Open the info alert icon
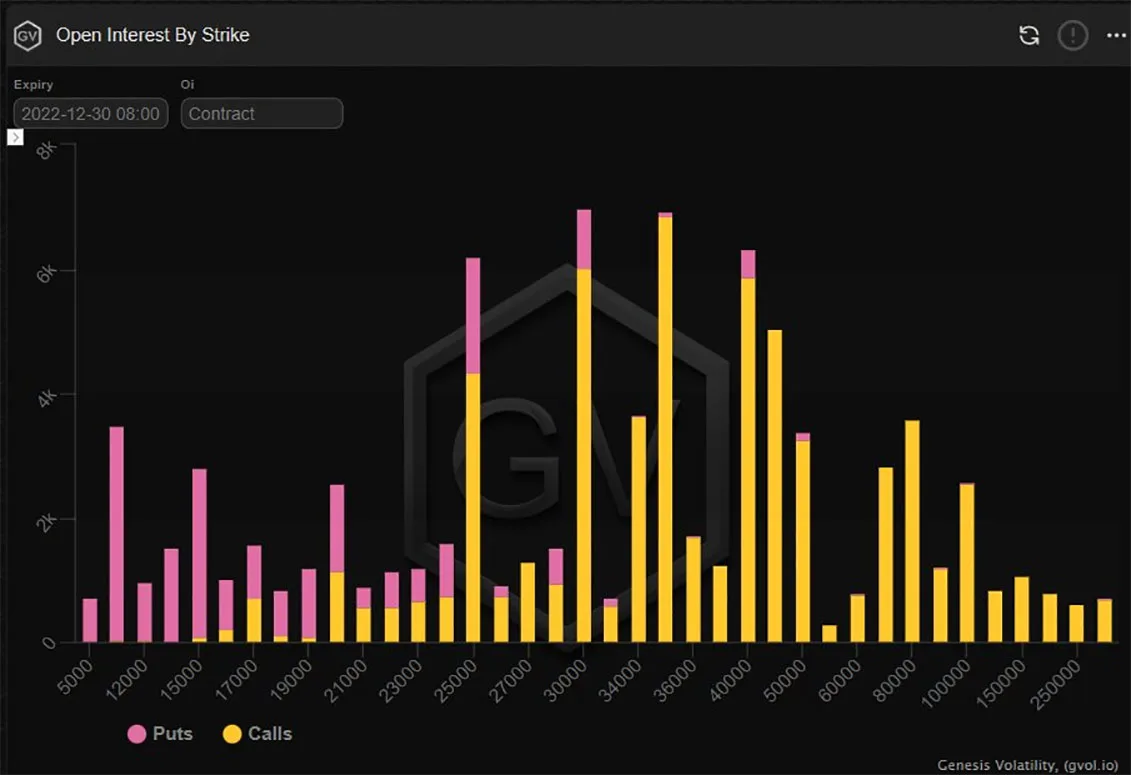1131x775 pixels. coord(1073,35)
